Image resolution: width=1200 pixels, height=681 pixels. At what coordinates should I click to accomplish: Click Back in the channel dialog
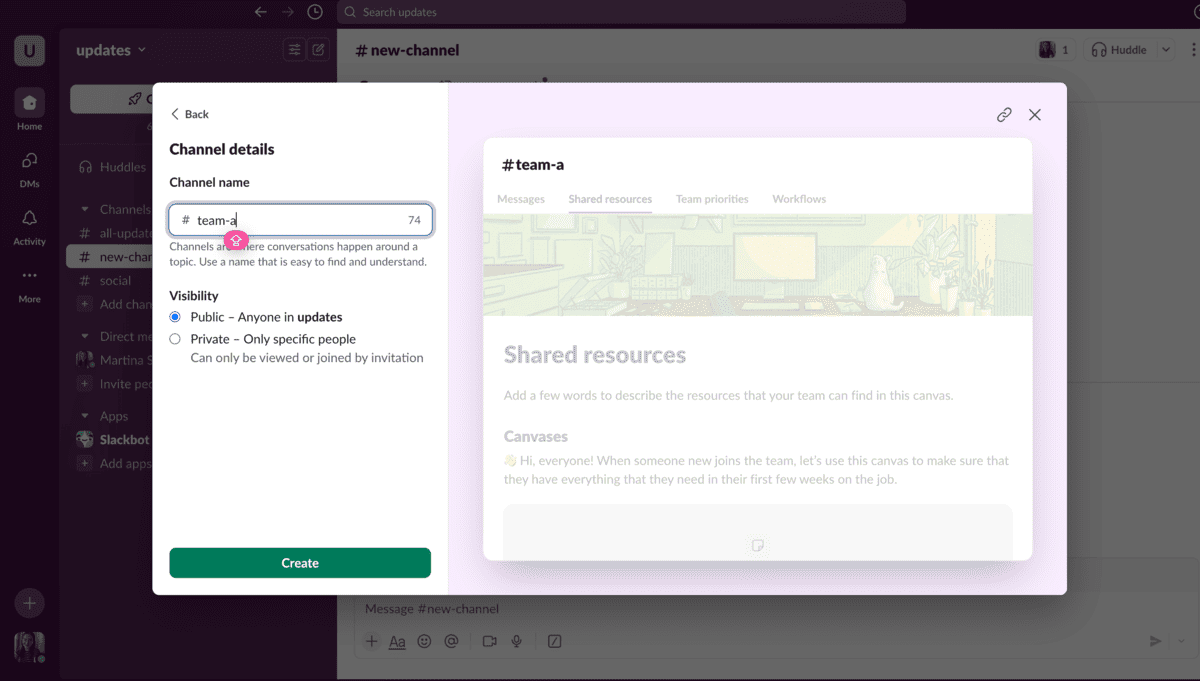[189, 114]
